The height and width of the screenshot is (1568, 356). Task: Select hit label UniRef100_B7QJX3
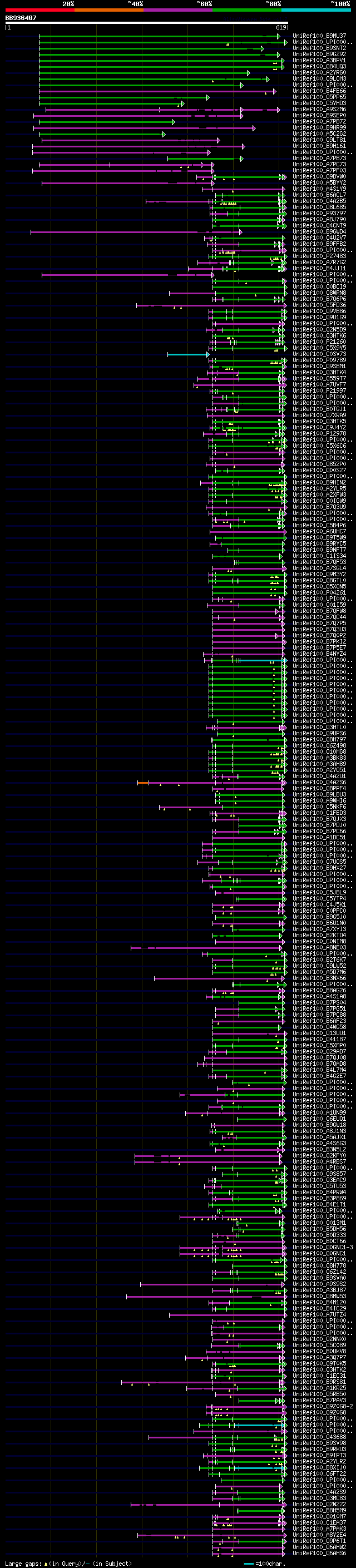tap(319, 819)
